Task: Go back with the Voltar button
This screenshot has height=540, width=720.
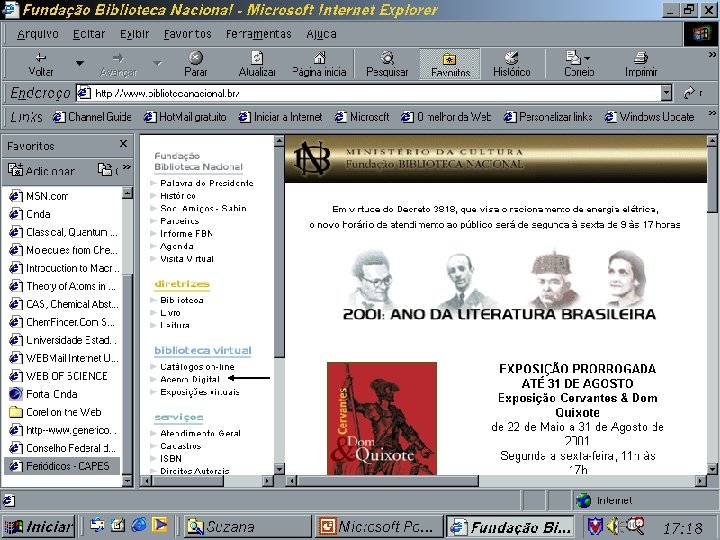Action: pyautogui.click(x=40, y=64)
